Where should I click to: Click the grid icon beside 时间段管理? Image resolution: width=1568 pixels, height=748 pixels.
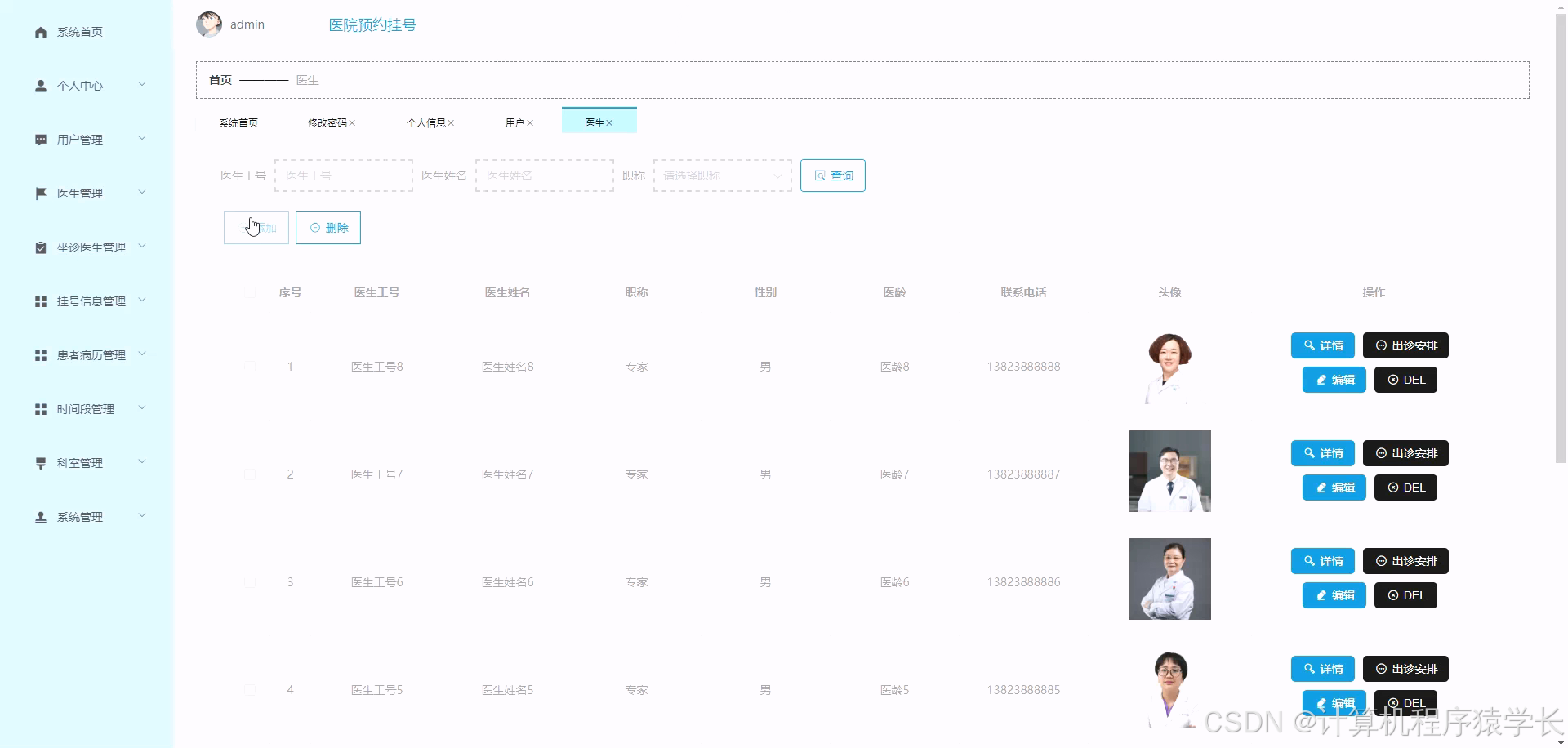pos(41,409)
